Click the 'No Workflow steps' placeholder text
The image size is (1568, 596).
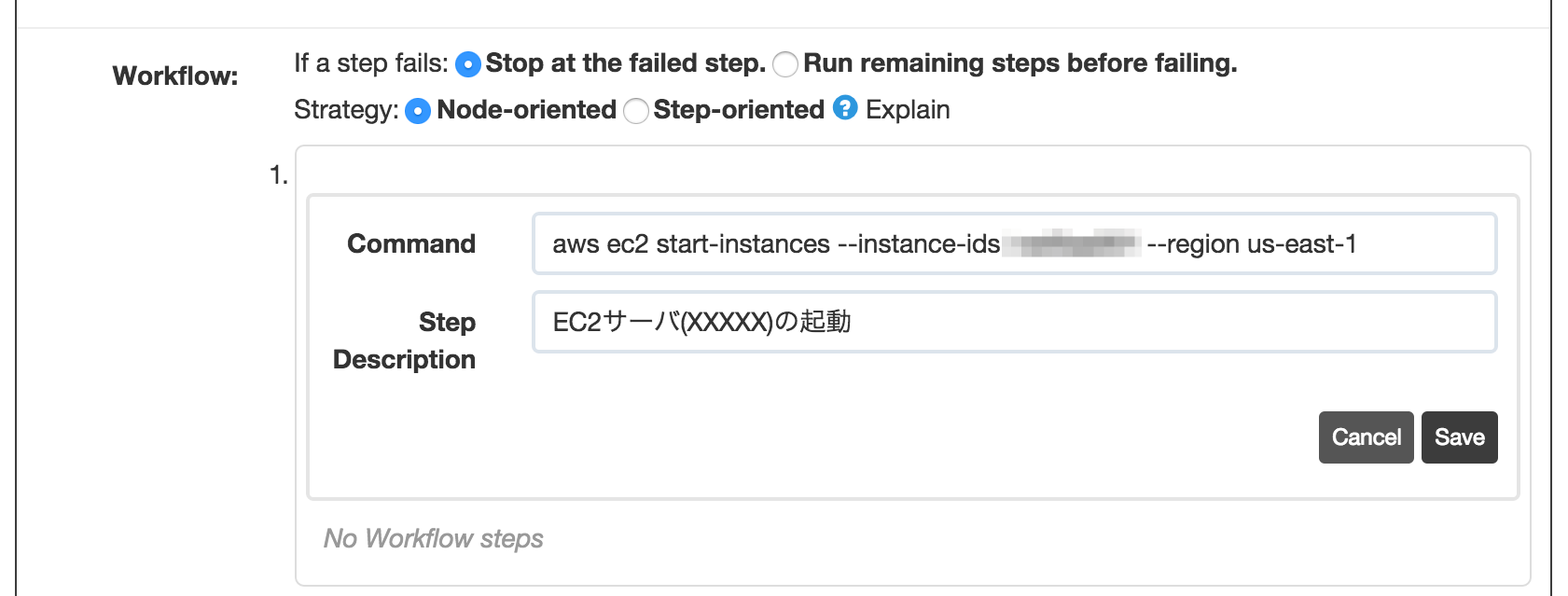point(433,539)
